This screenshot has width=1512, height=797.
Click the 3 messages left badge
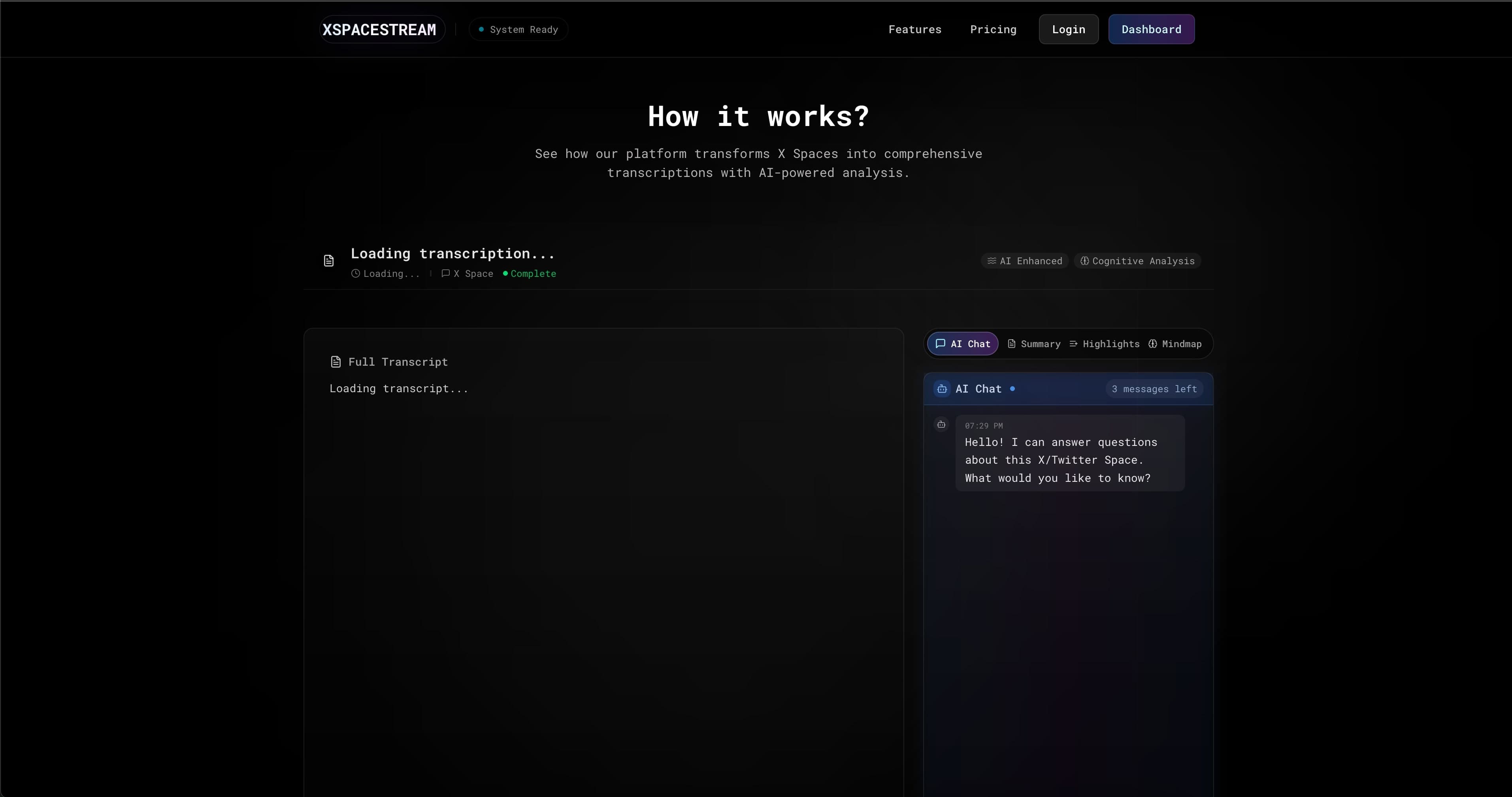click(1154, 389)
